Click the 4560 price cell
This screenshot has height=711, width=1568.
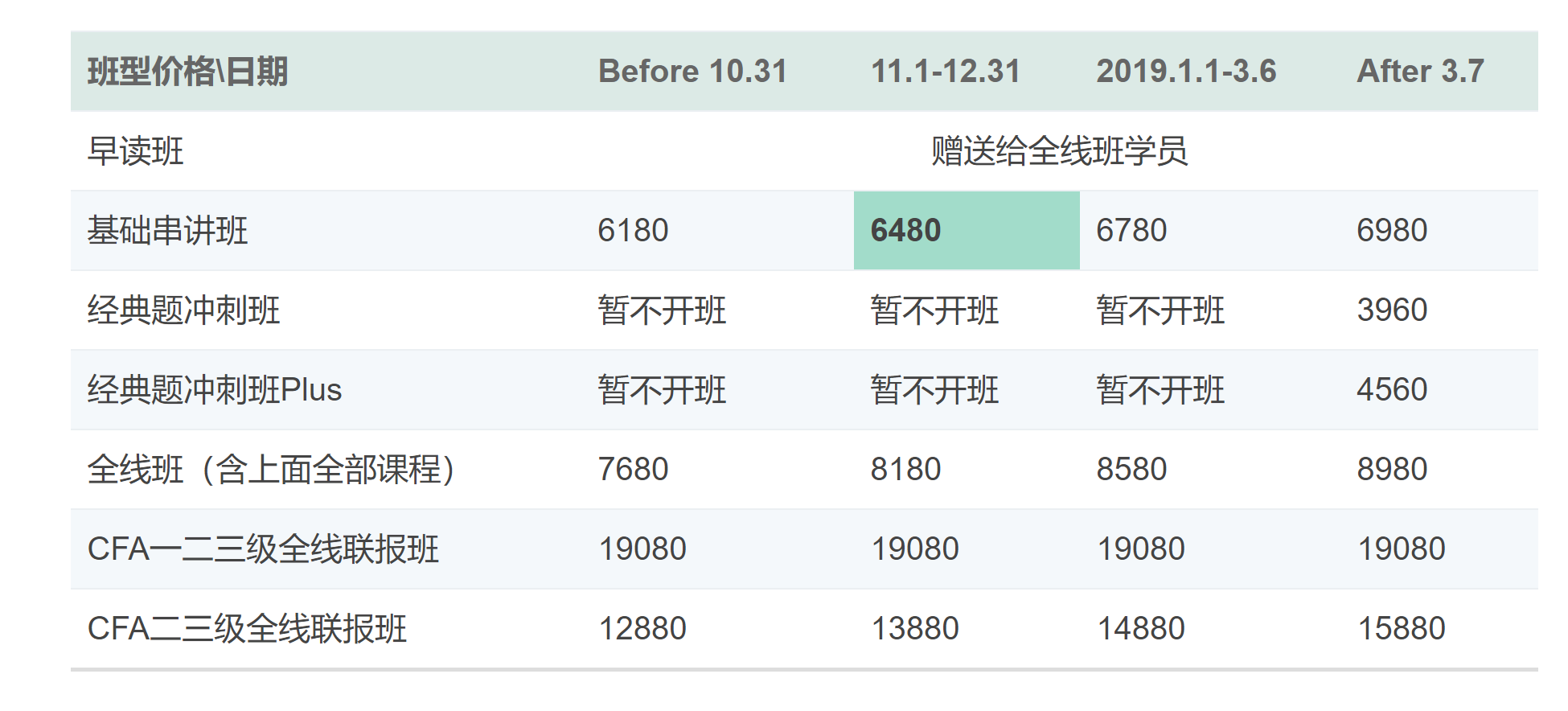(x=1392, y=390)
